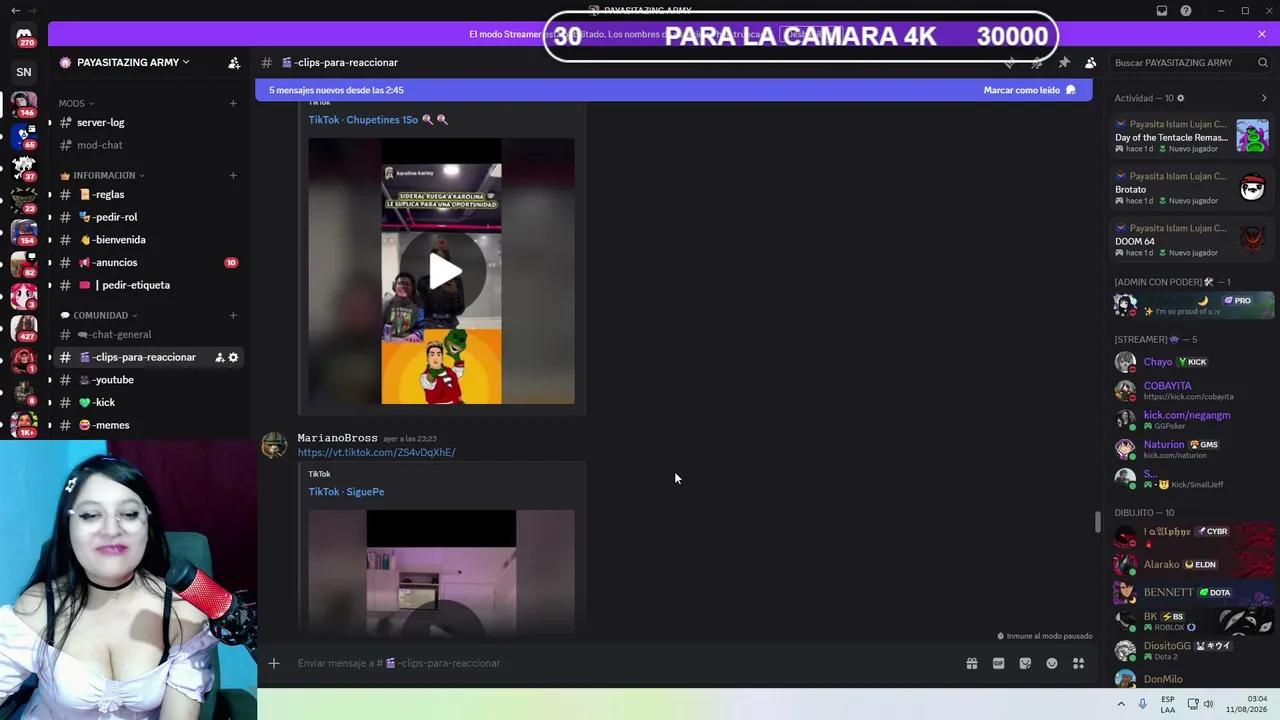Open the Discord help icon
This screenshot has width=1280, height=720.
point(1186,11)
